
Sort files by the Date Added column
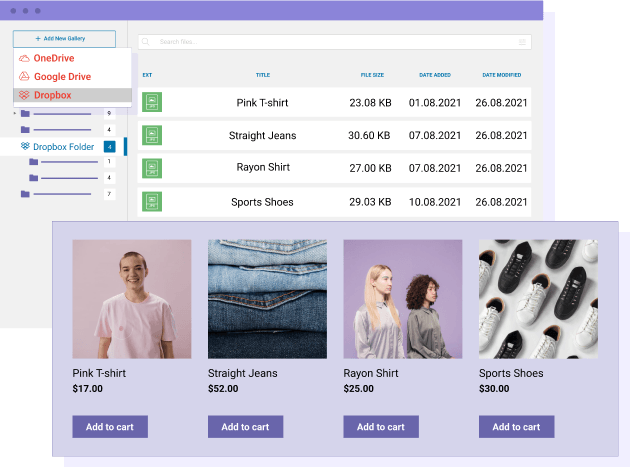tap(435, 75)
